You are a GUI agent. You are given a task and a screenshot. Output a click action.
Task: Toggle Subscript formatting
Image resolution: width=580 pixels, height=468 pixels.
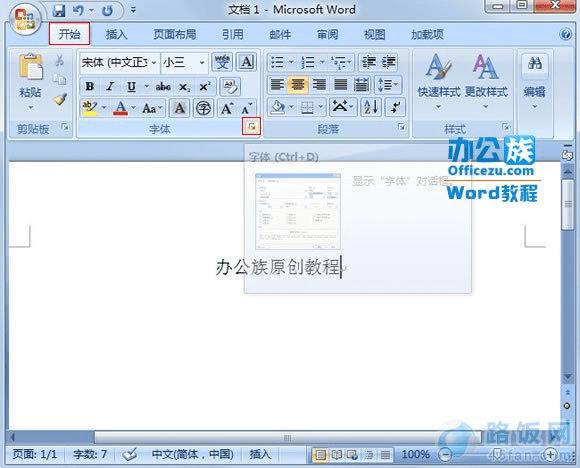tap(184, 87)
